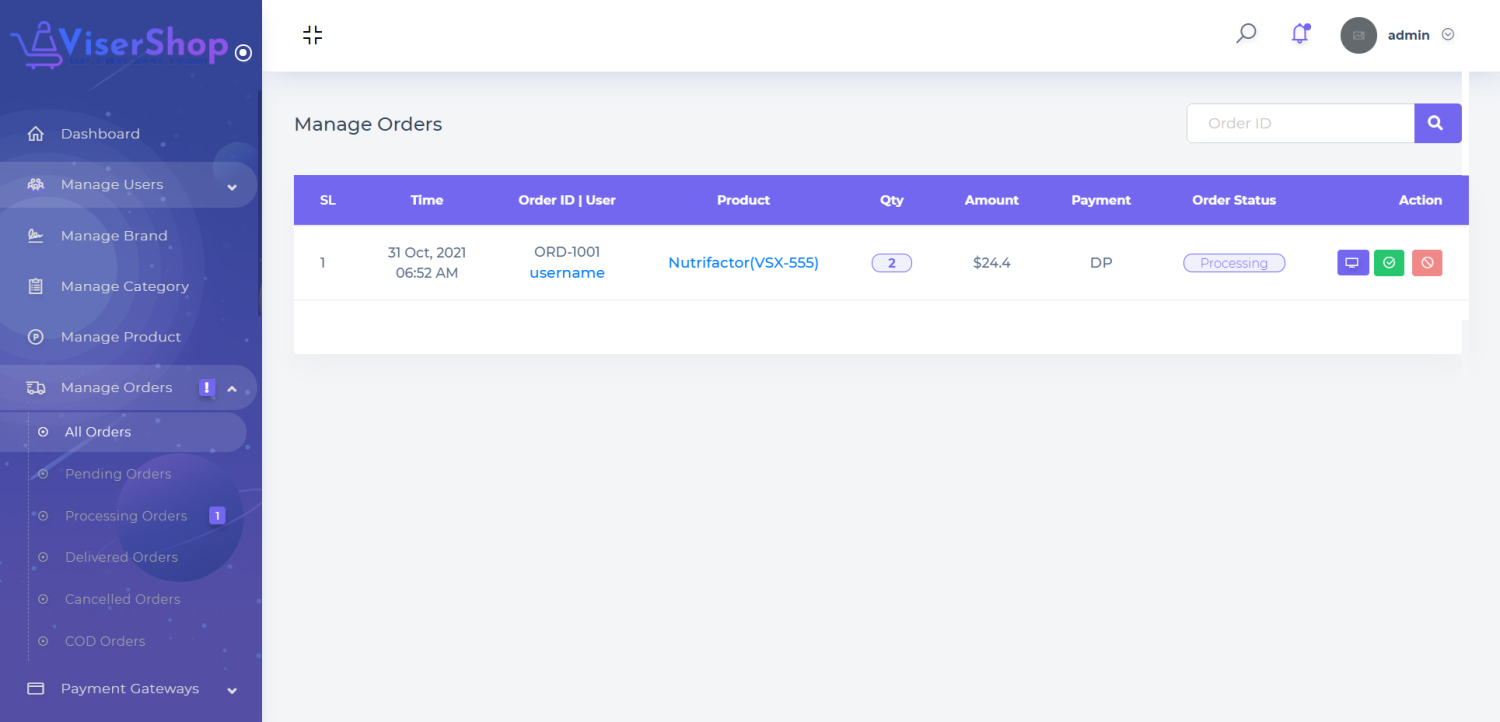Click the purple order details monitor icon
Screen dimensions: 1500x722
pyautogui.click(x=1352, y=263)
